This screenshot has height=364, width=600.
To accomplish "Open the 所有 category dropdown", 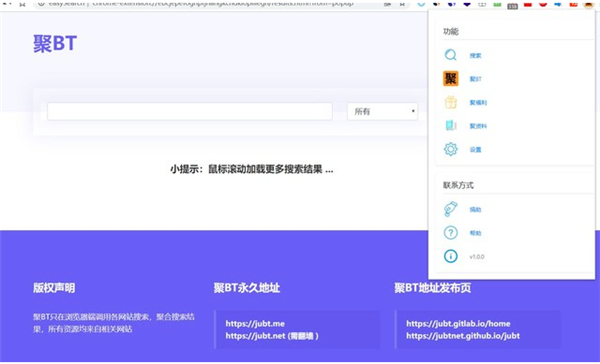I will 382,111.
